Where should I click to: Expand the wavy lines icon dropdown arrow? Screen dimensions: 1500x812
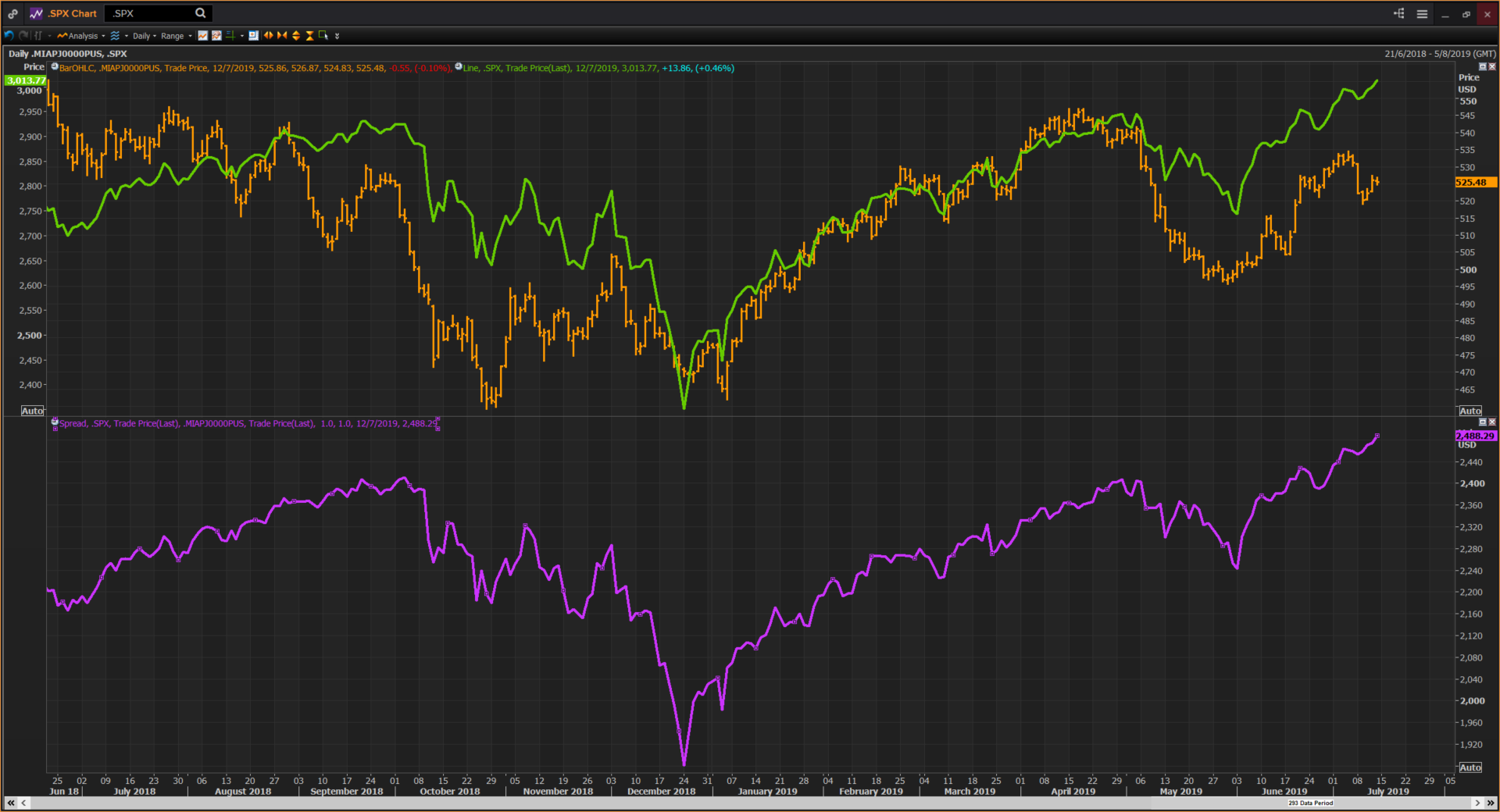point(127,36)
